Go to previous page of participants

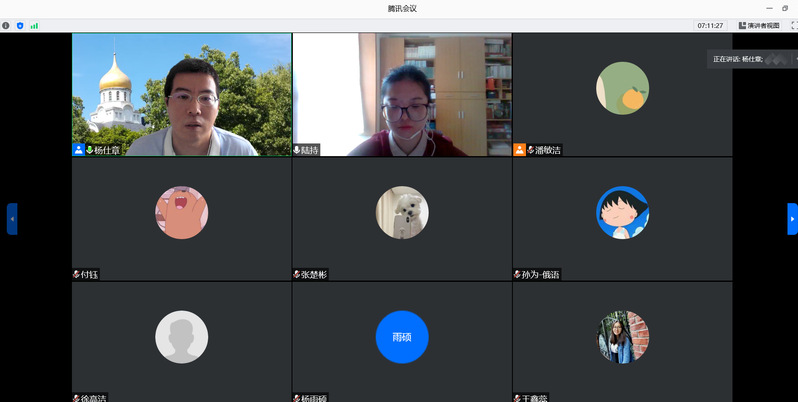pos(12,218)
